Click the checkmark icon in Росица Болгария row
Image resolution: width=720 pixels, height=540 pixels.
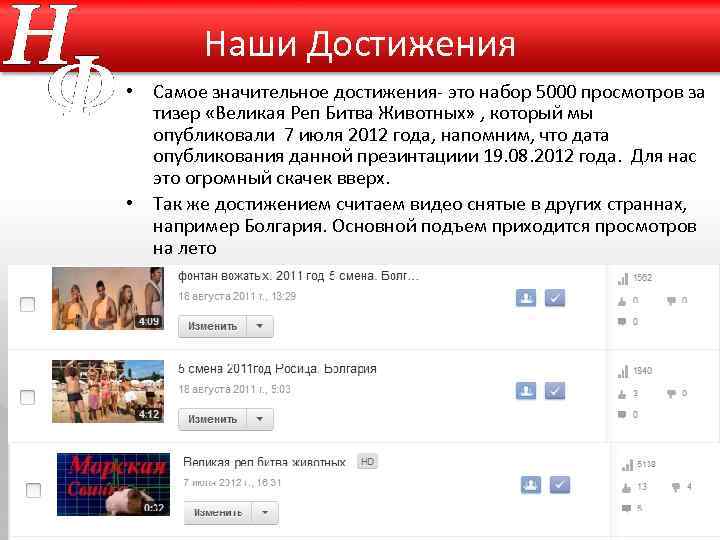point(555,391)
